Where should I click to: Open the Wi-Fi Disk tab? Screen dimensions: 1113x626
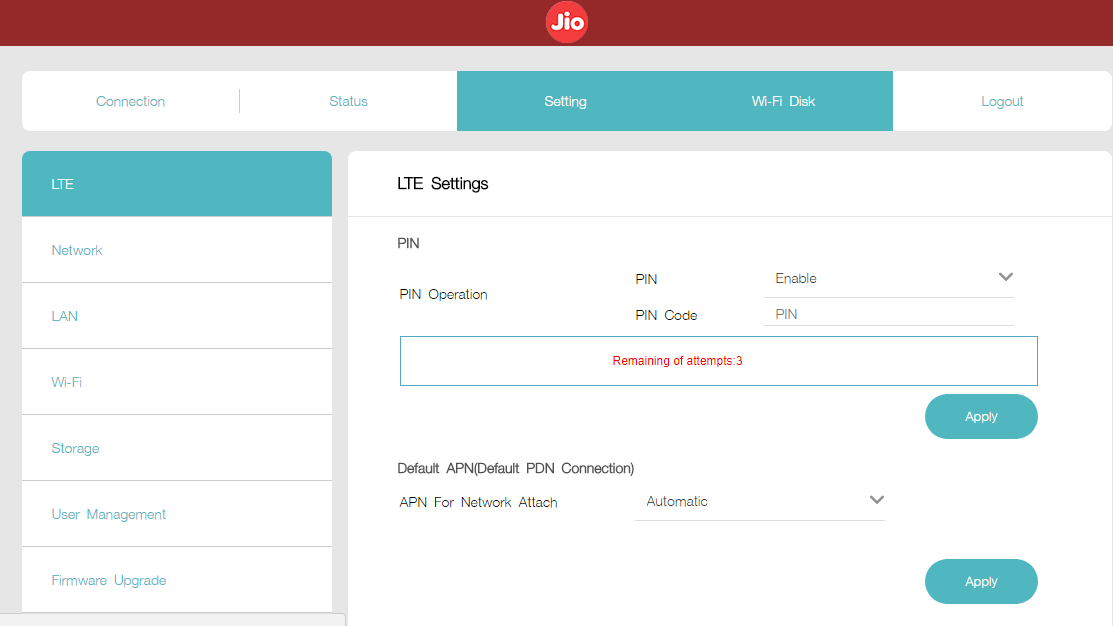[784, 101]
